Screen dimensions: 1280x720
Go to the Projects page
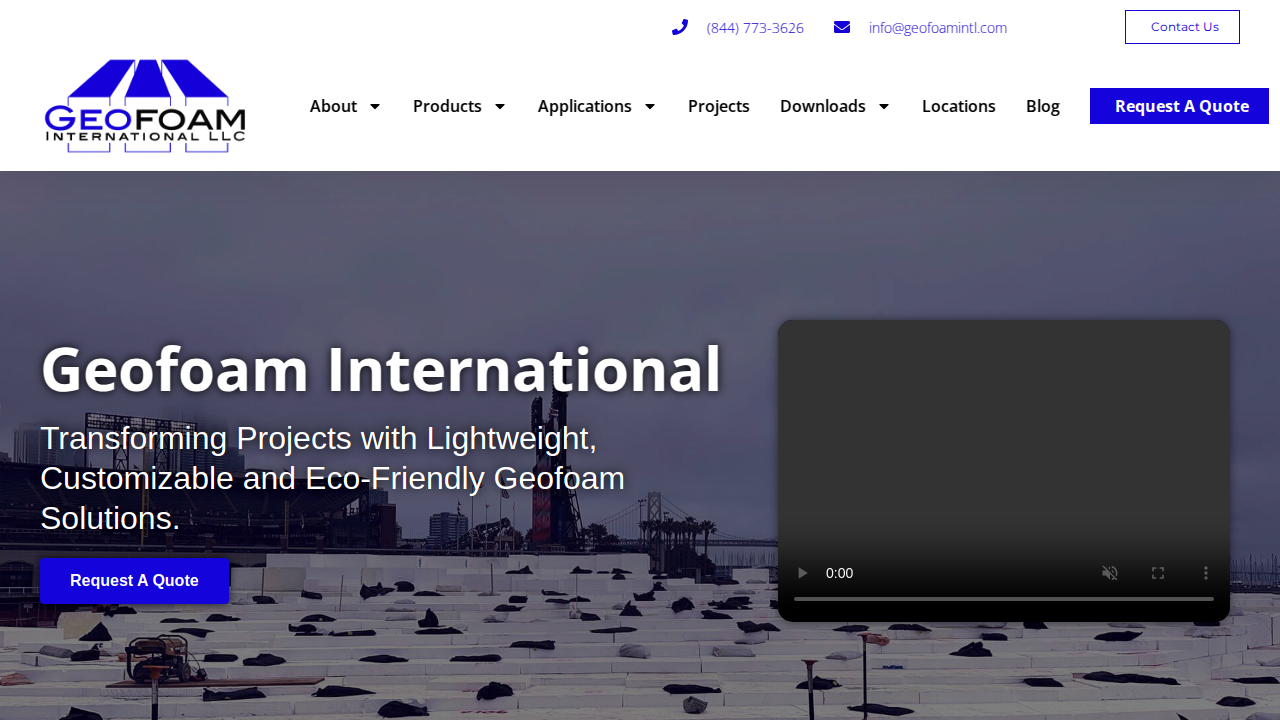719,106
